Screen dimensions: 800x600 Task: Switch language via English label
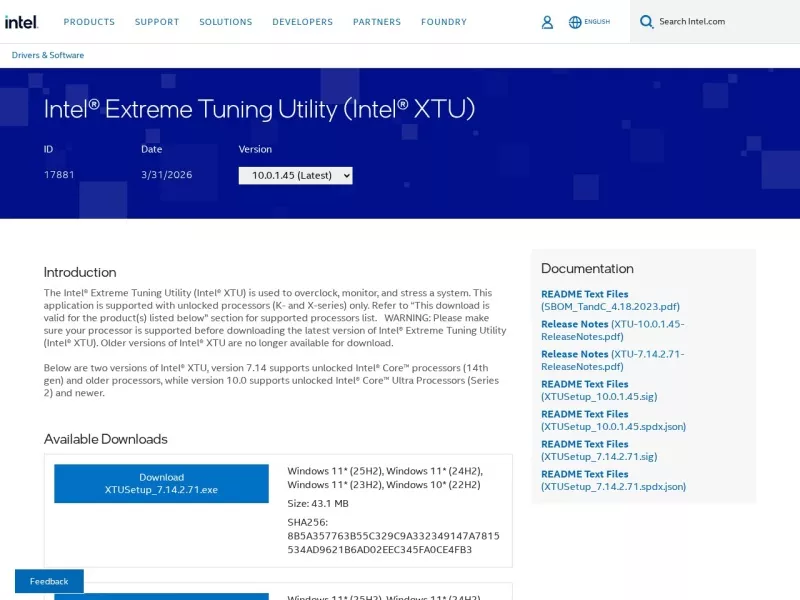point(597,21)
